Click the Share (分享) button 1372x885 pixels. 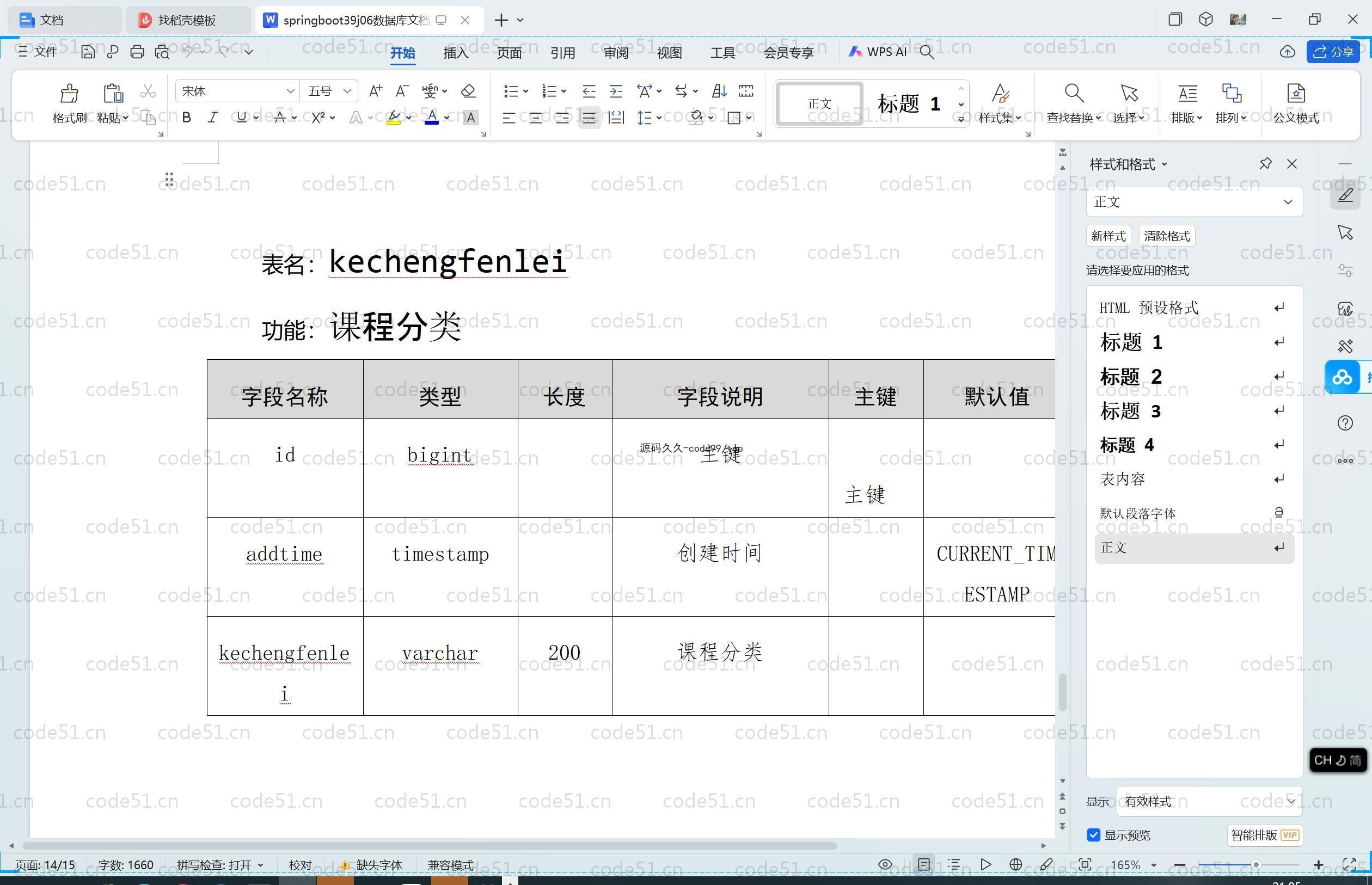1333,52
